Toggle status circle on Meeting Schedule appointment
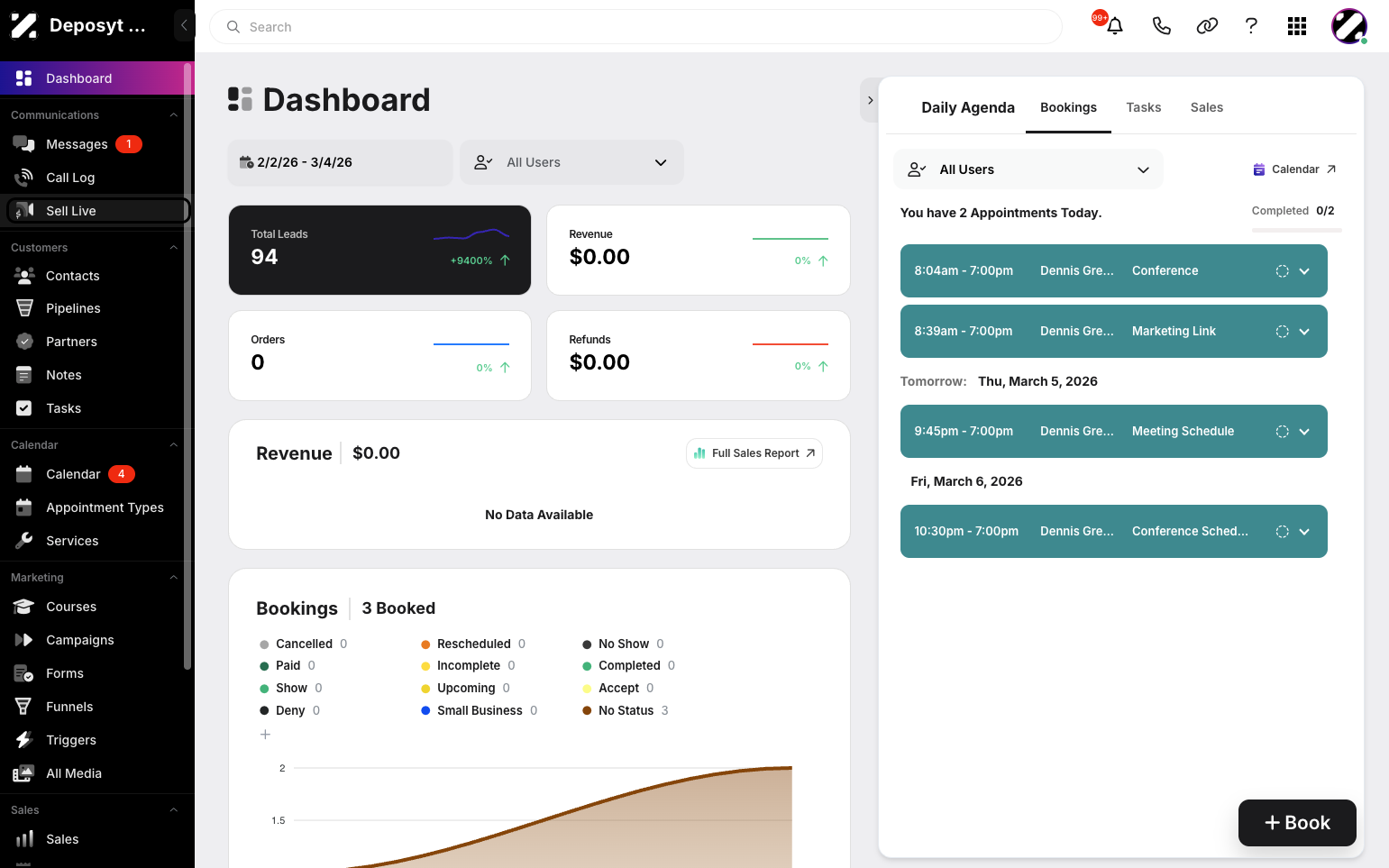Screen dimensions: 1389x868 (1282, 432)
